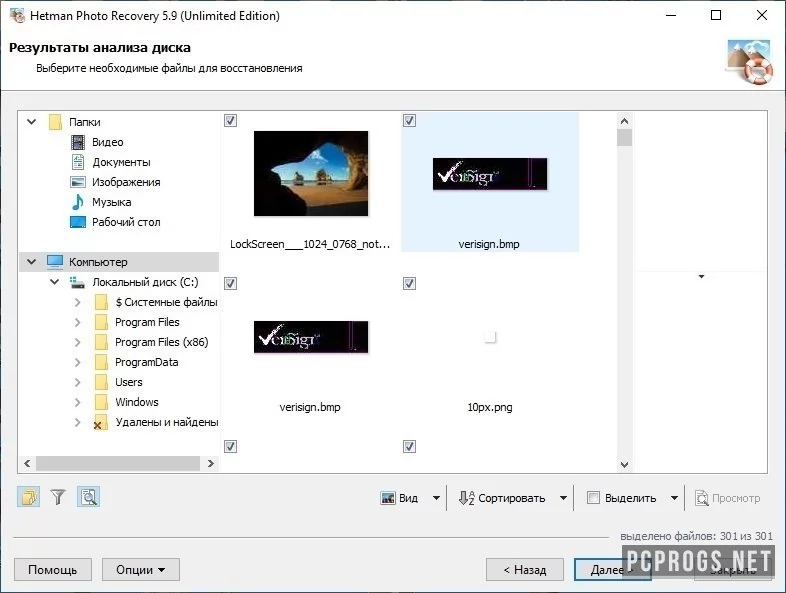Image resolution: width=786 pixels, height=593 pixels.
Task: Click the Документы document icon
Action: click(78, 162)
